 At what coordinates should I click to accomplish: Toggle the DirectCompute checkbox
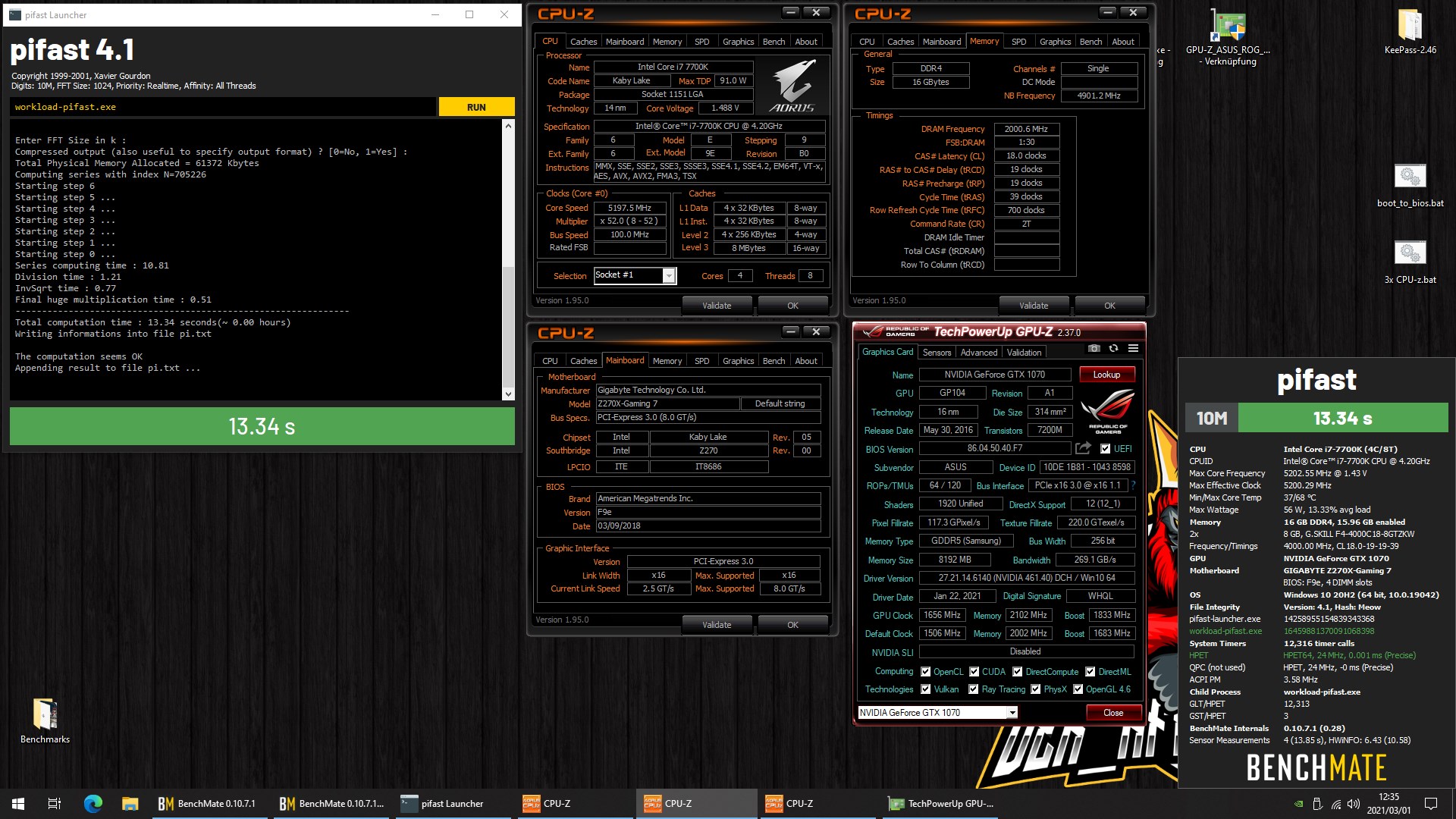tap(1017, 672)
